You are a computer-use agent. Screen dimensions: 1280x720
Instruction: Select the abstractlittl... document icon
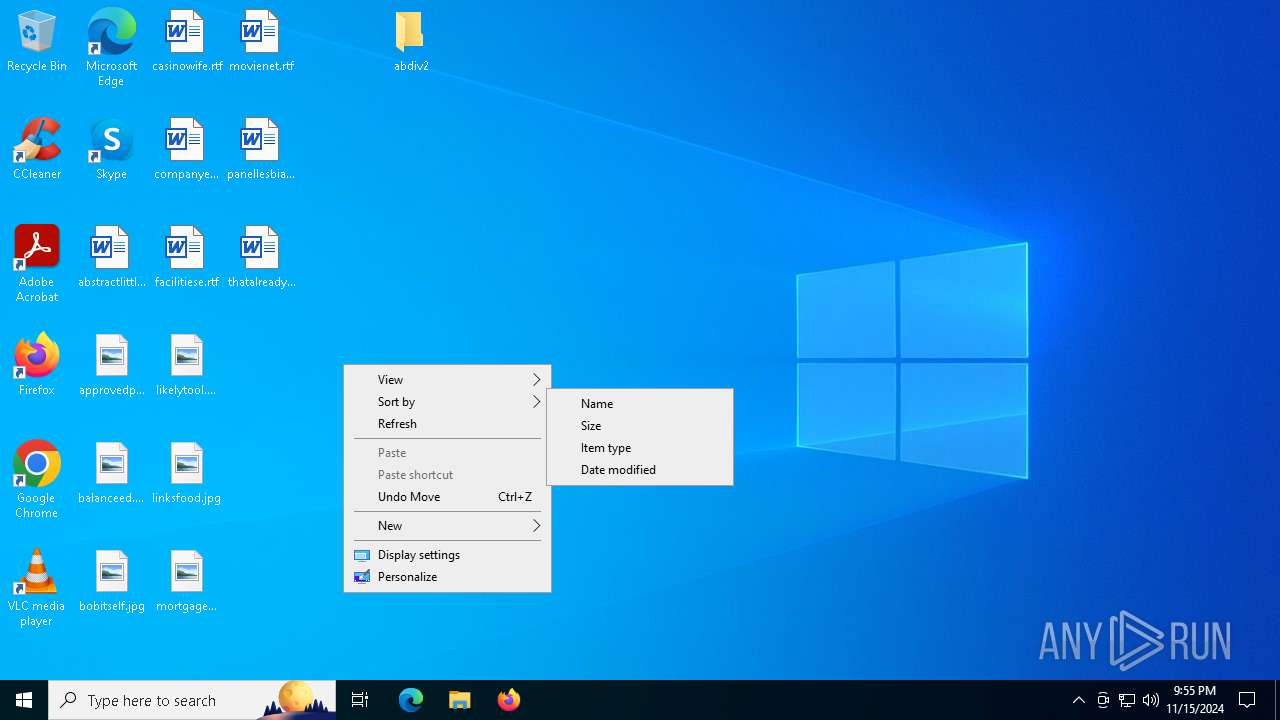(x=112, y=257)
